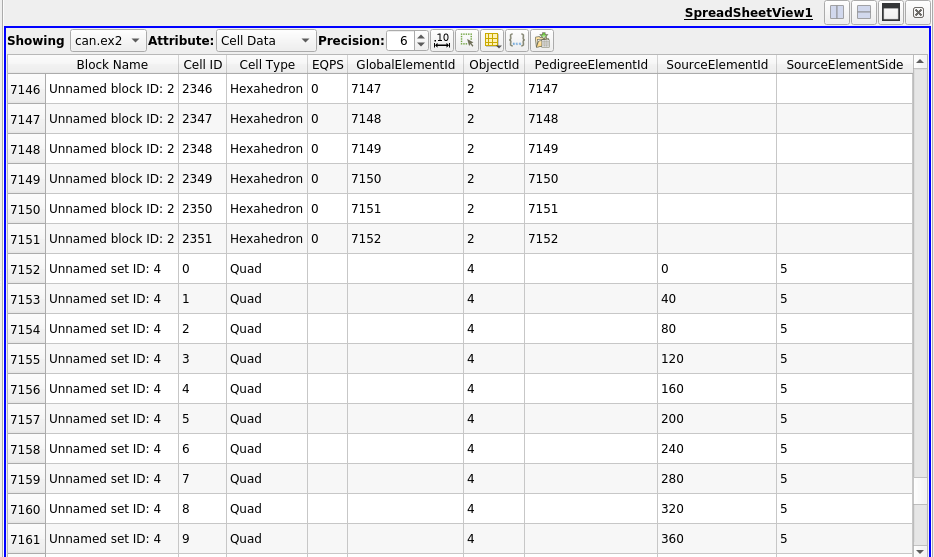Open the Attribute Cell Data dropdown
Image resolution: width=934 pixels, height=557 pixels.
click(x=266, y=41)
